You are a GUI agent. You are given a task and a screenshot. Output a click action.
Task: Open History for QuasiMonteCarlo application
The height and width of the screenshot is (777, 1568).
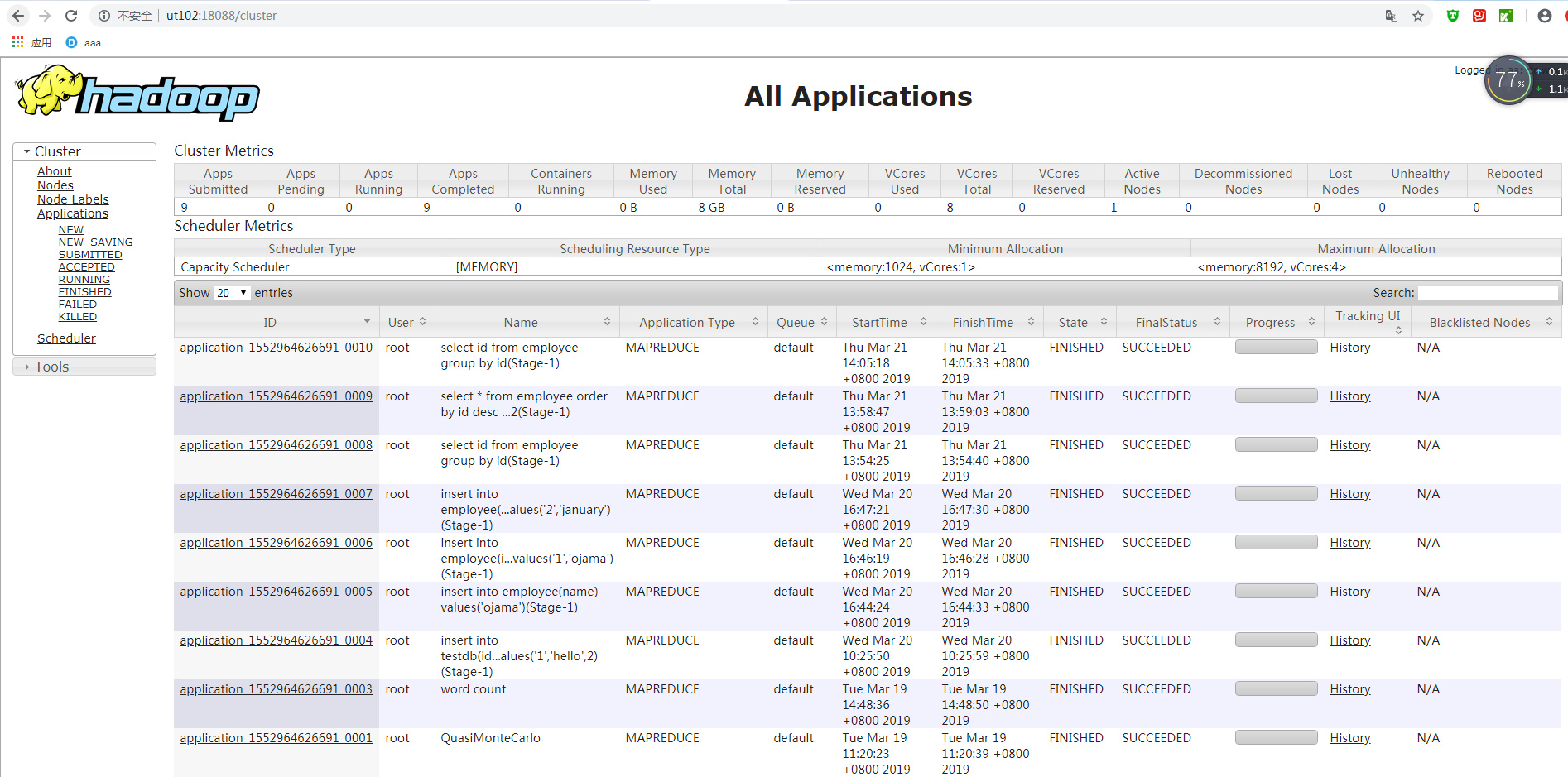[1350, 738]
